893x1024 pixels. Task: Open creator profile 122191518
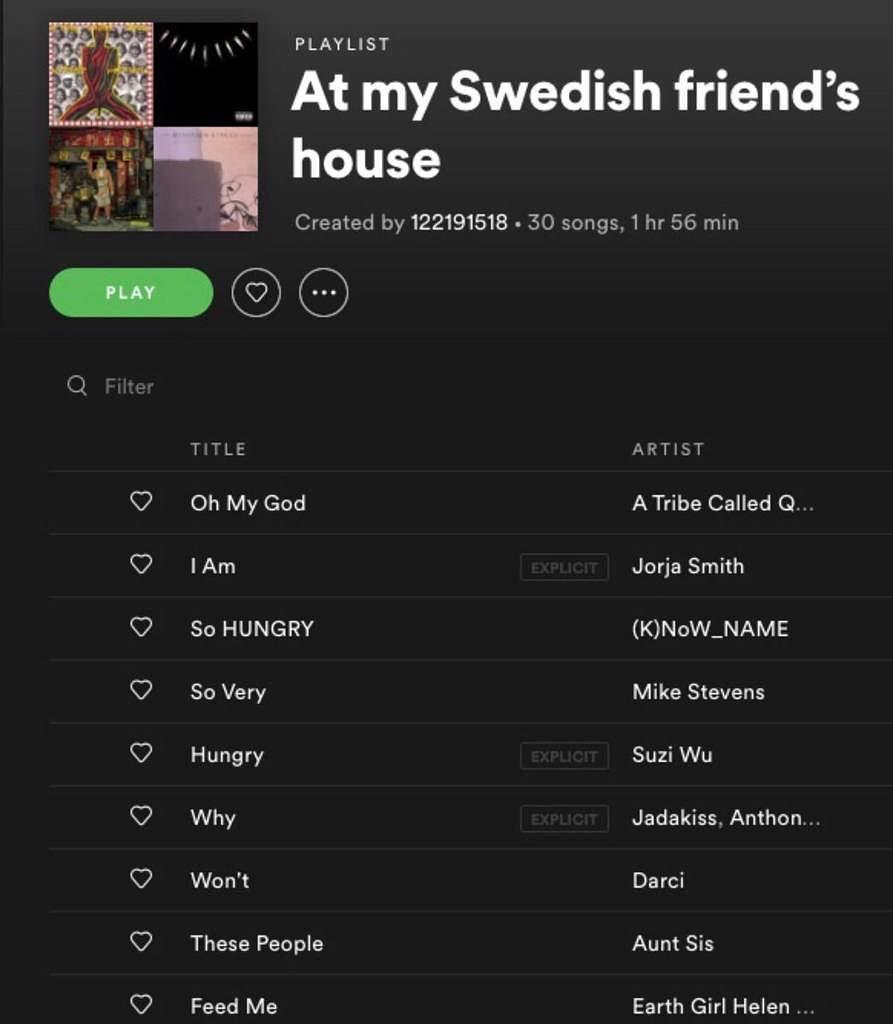(459, 223)
